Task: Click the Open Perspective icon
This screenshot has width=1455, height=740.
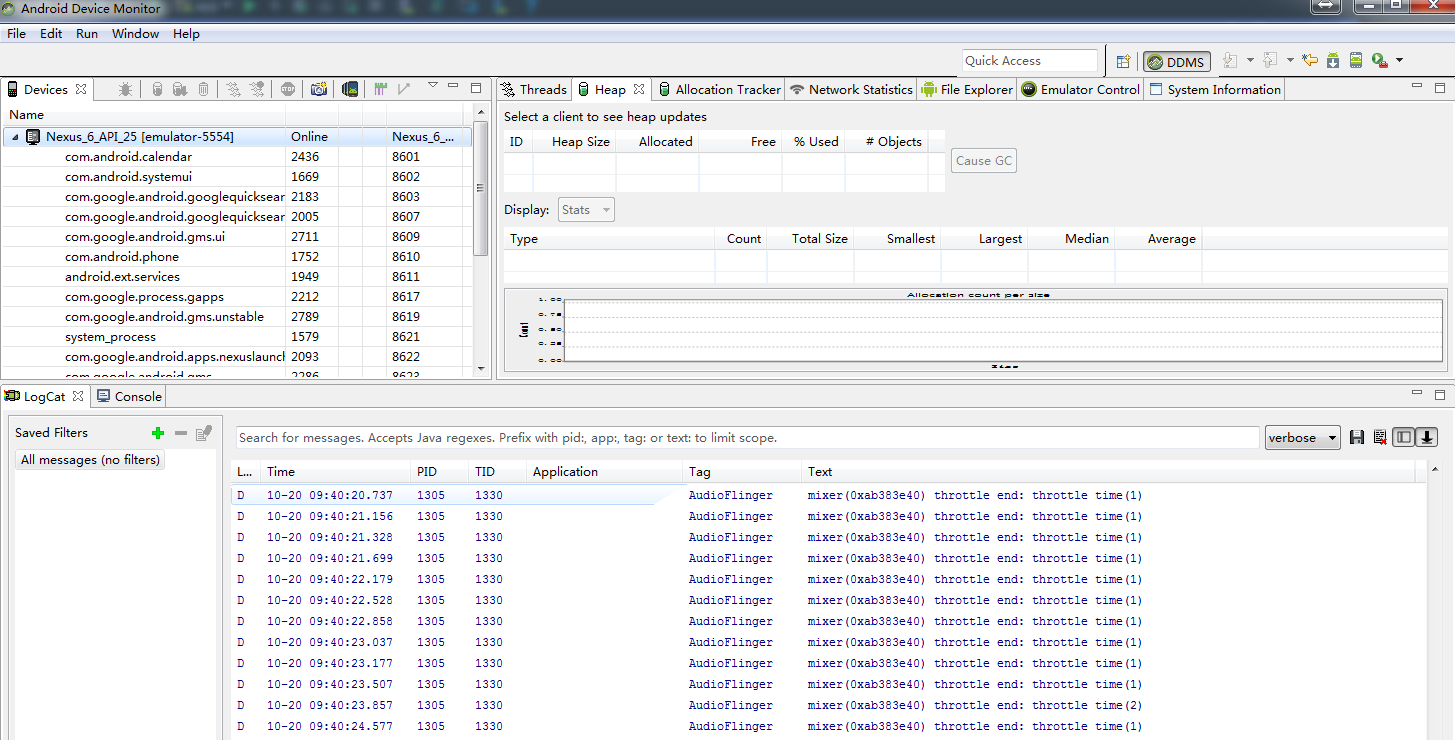Action: tap(1123, 61)
